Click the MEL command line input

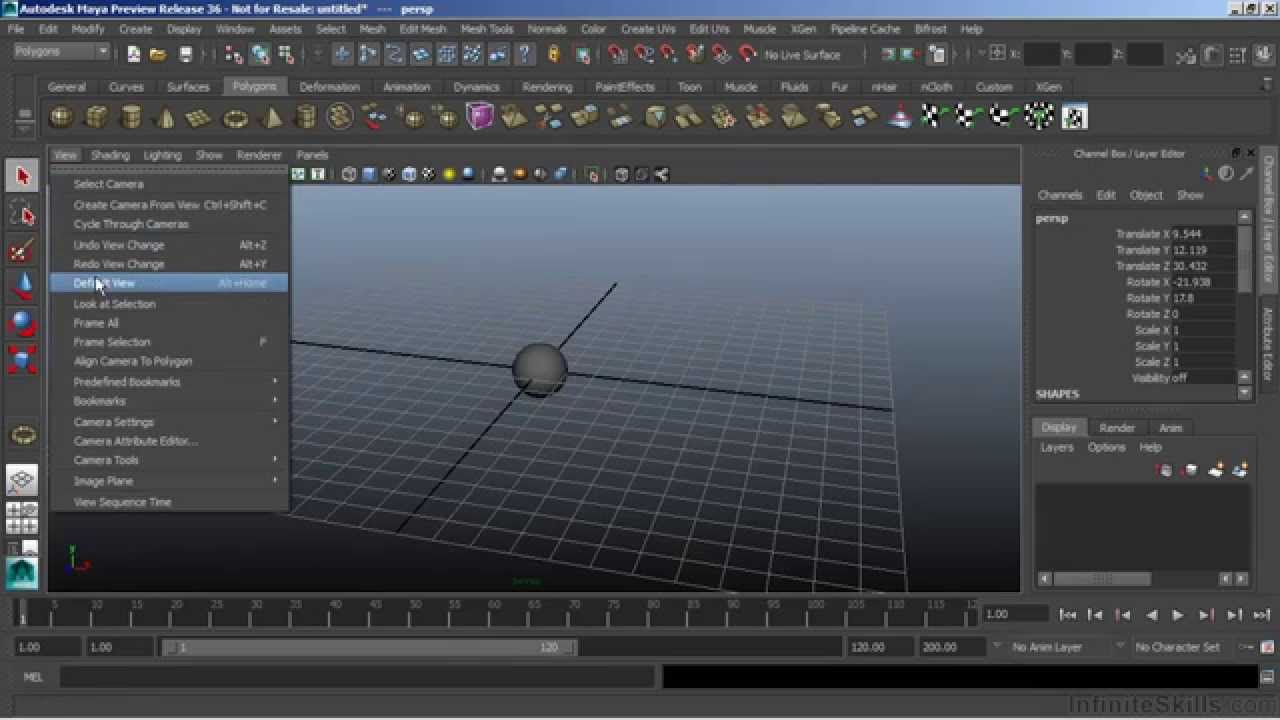(x=357, y=677)
